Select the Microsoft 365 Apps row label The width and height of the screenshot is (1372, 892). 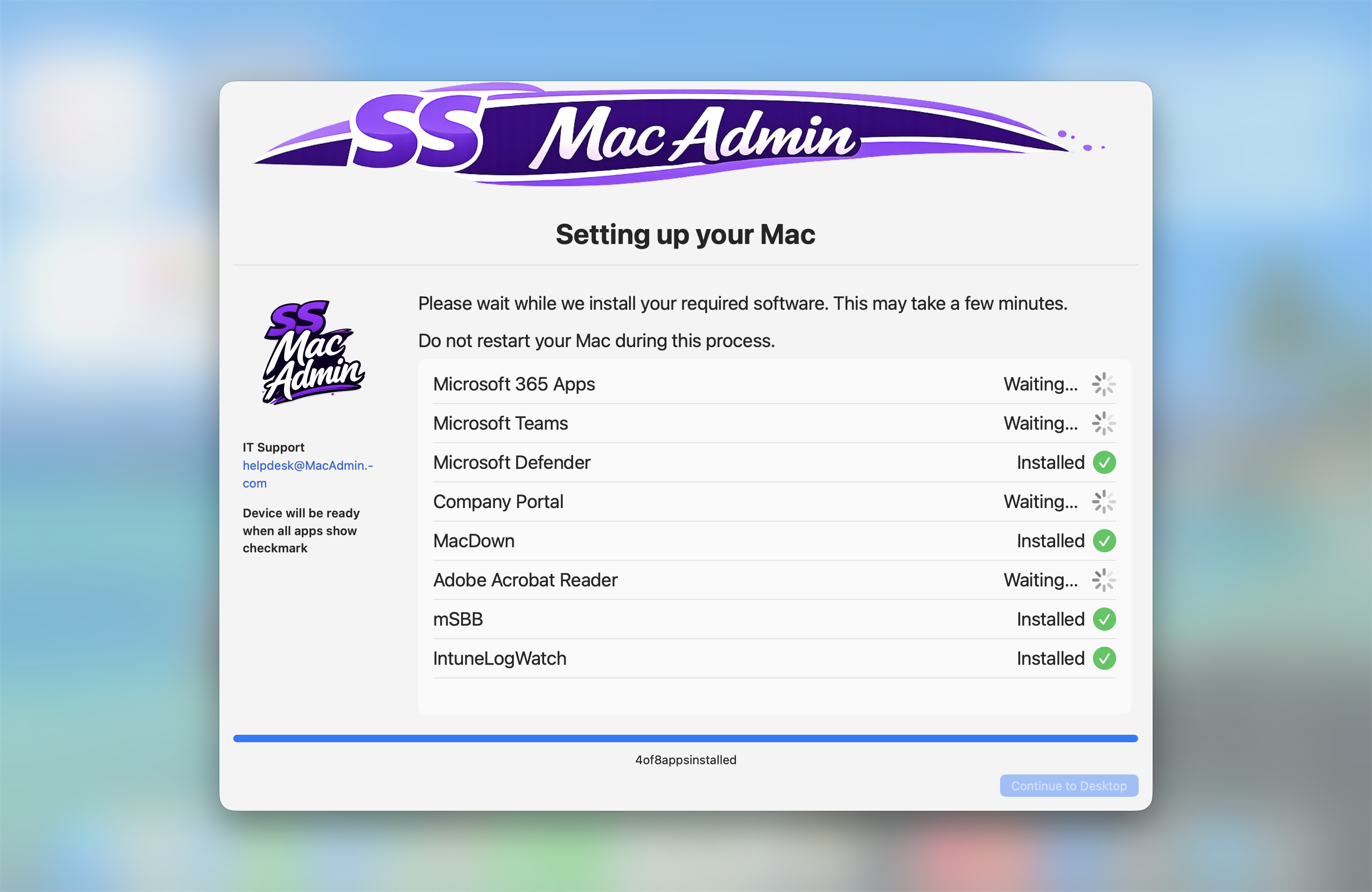point(514,384)
